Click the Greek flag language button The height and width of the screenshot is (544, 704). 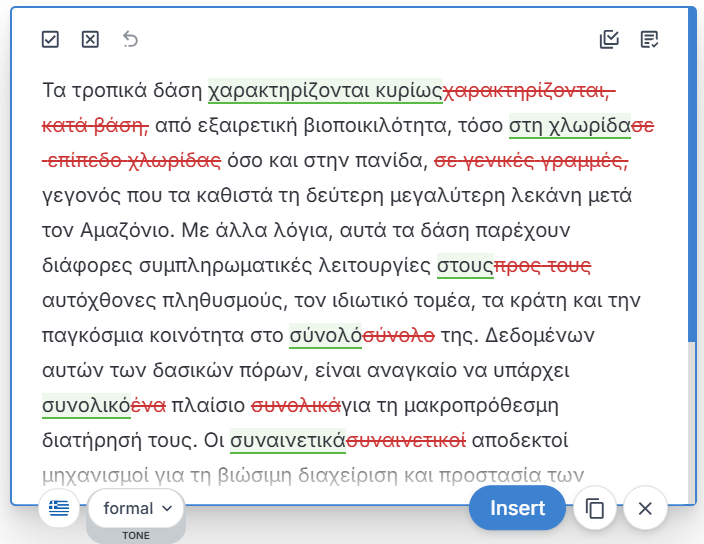pos(59,509)
